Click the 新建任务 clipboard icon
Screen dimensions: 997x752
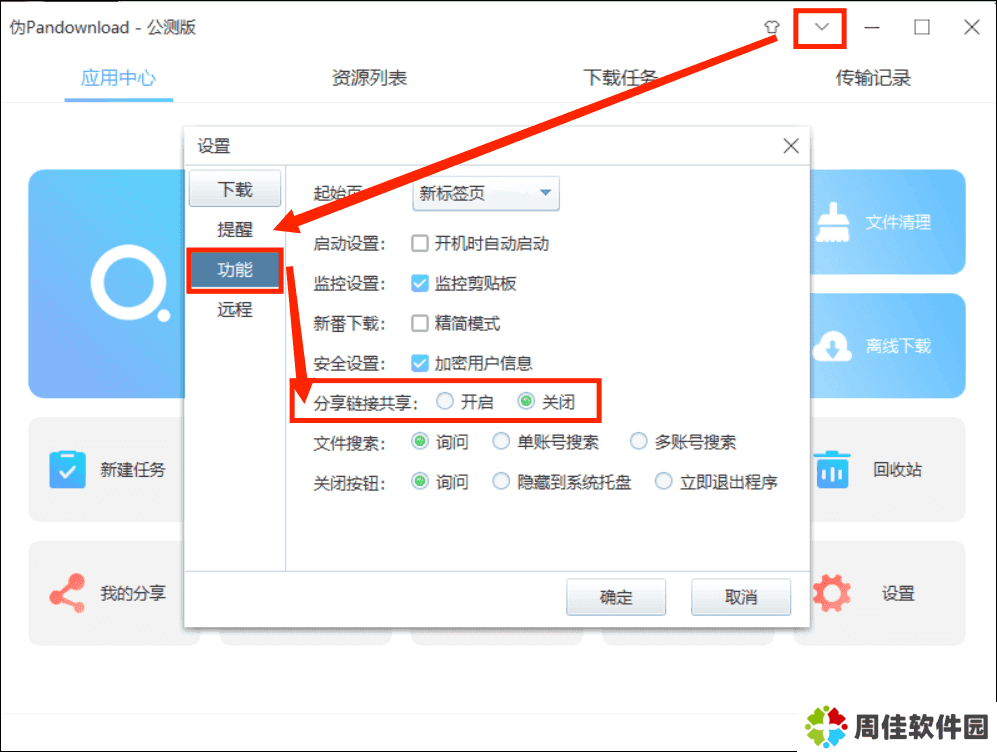tap(67, 469)
